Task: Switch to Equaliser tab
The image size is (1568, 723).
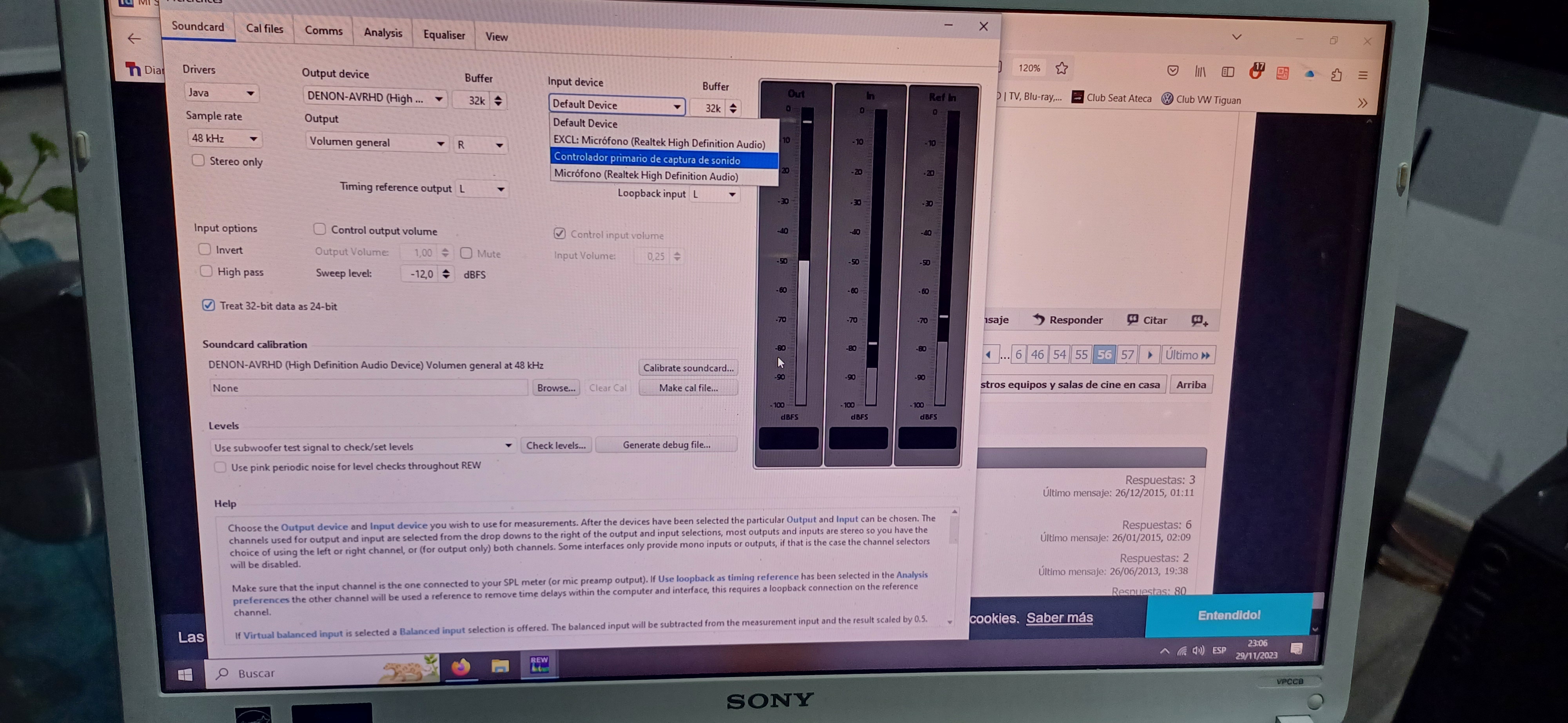Action: (444, 35)
